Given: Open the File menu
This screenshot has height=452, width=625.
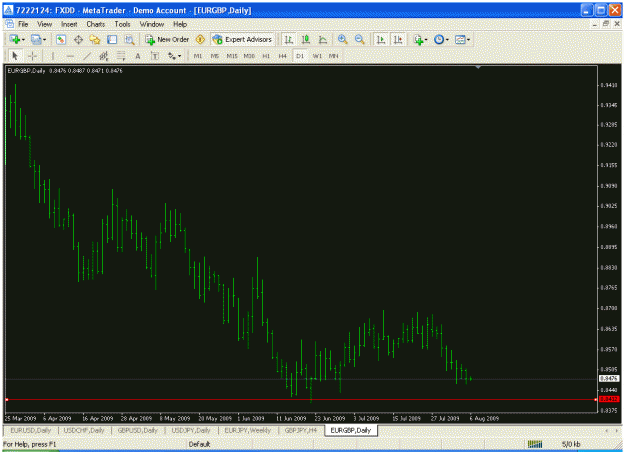Looking at the screenshot, I should (x=23, y=24).
